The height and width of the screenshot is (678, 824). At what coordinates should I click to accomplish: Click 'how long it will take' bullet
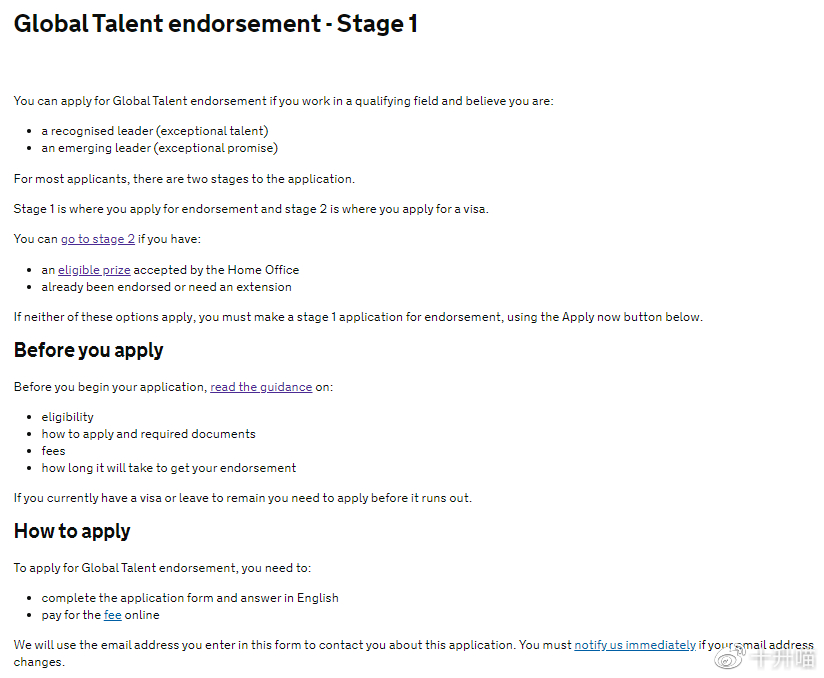tap(169, 468)
